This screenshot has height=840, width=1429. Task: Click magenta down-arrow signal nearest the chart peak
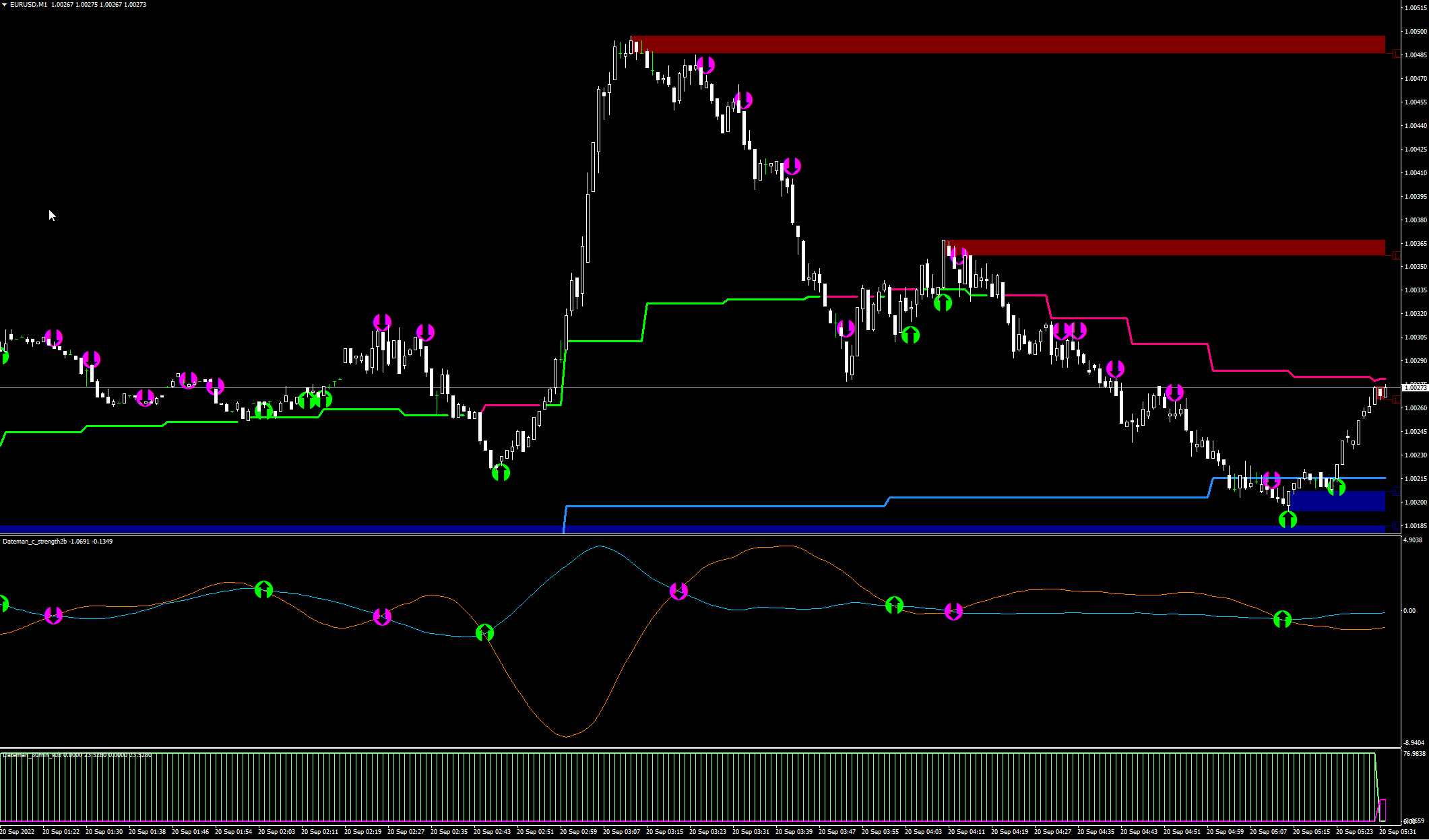705,65
